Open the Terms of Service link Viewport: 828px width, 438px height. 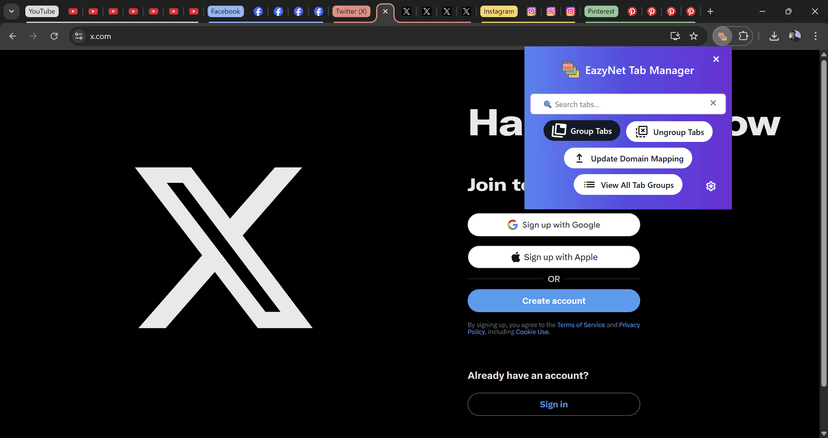581,325
